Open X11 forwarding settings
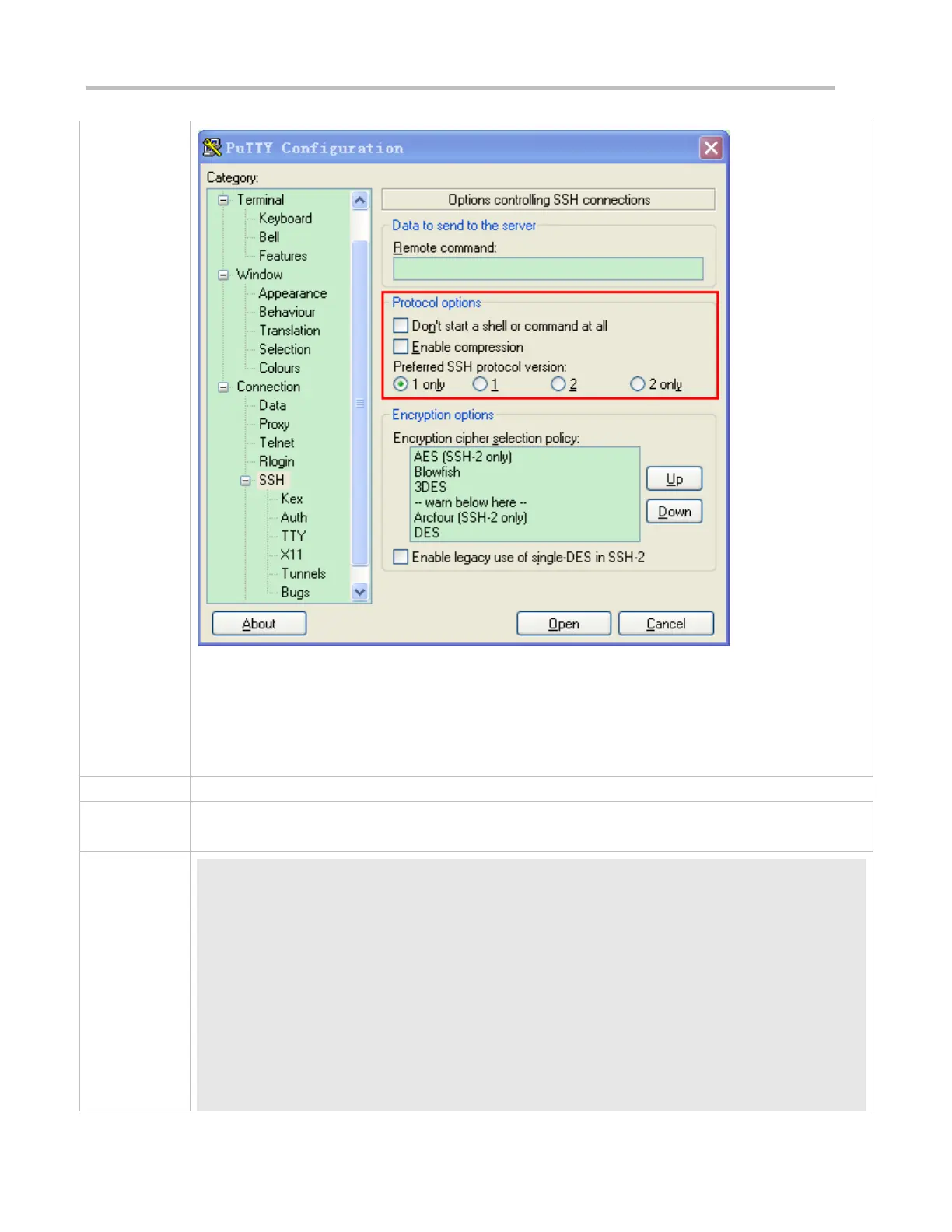This screenshot has width=952, height=1232. 291,555
